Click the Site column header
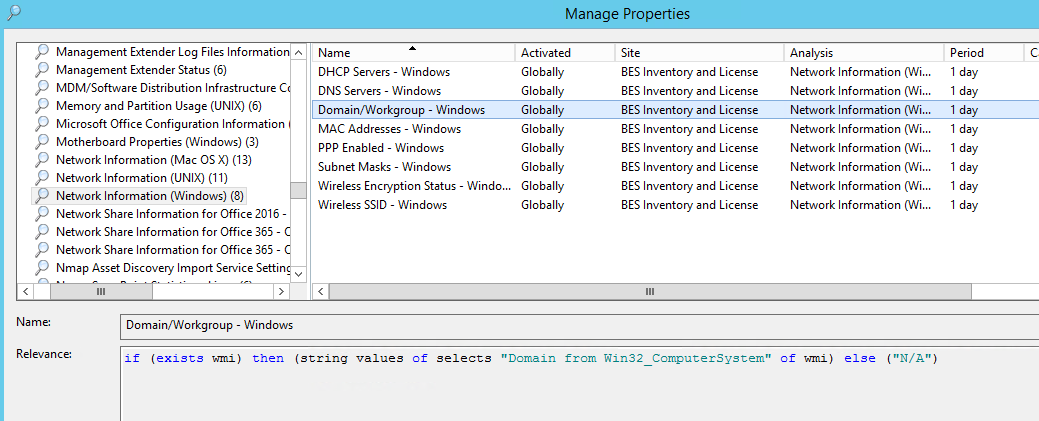1039x421 pixels. pyautogui.click(x=698, y=53)
